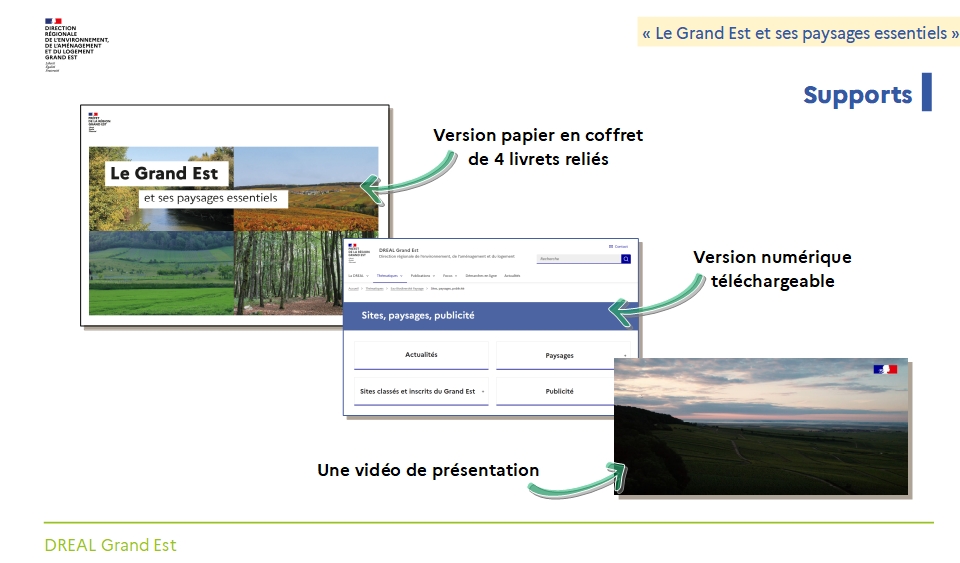Open the Publicité tile
This screenshot has height=563, width=960.
(x=560, y=391)
